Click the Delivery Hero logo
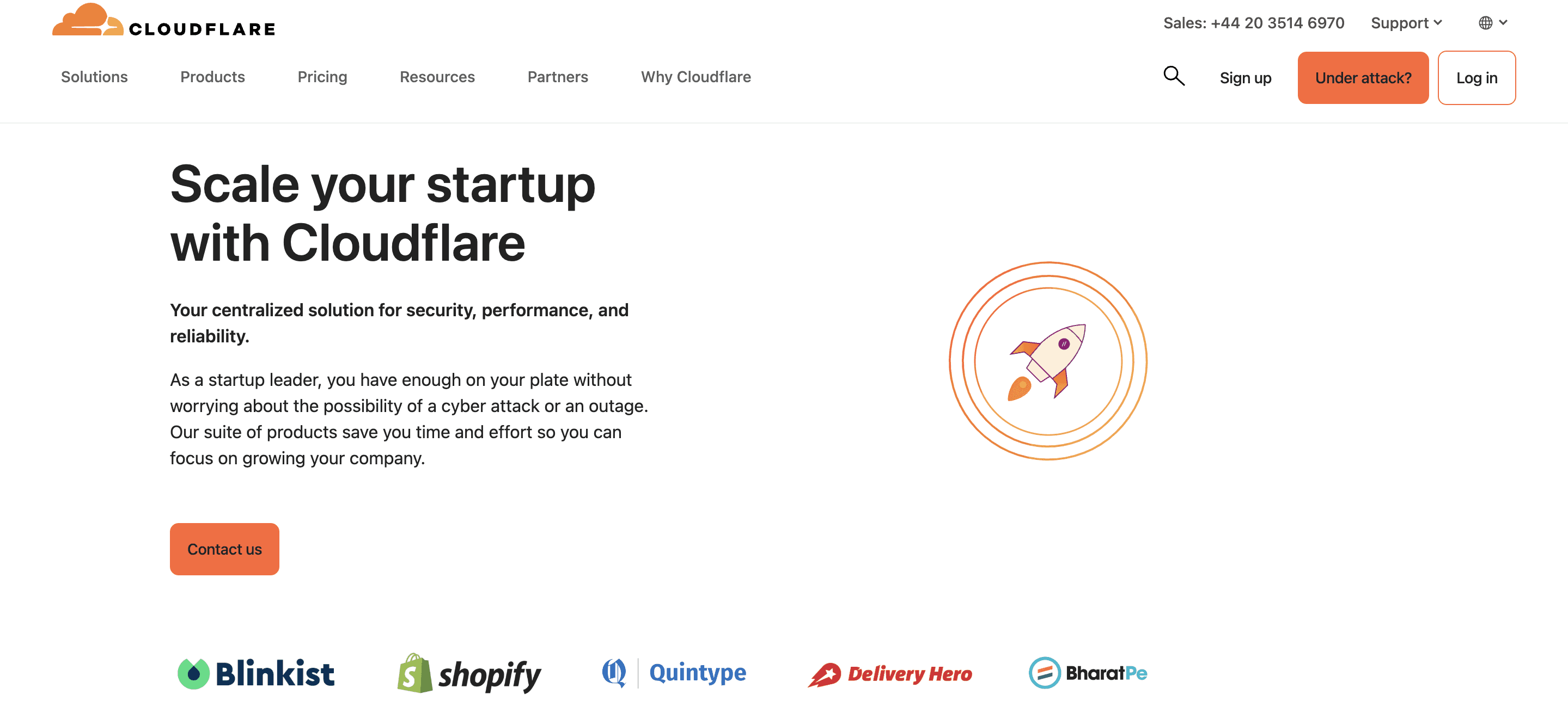Image resolution: width=1568 pixels, height=725 pixels. (890, 674)
